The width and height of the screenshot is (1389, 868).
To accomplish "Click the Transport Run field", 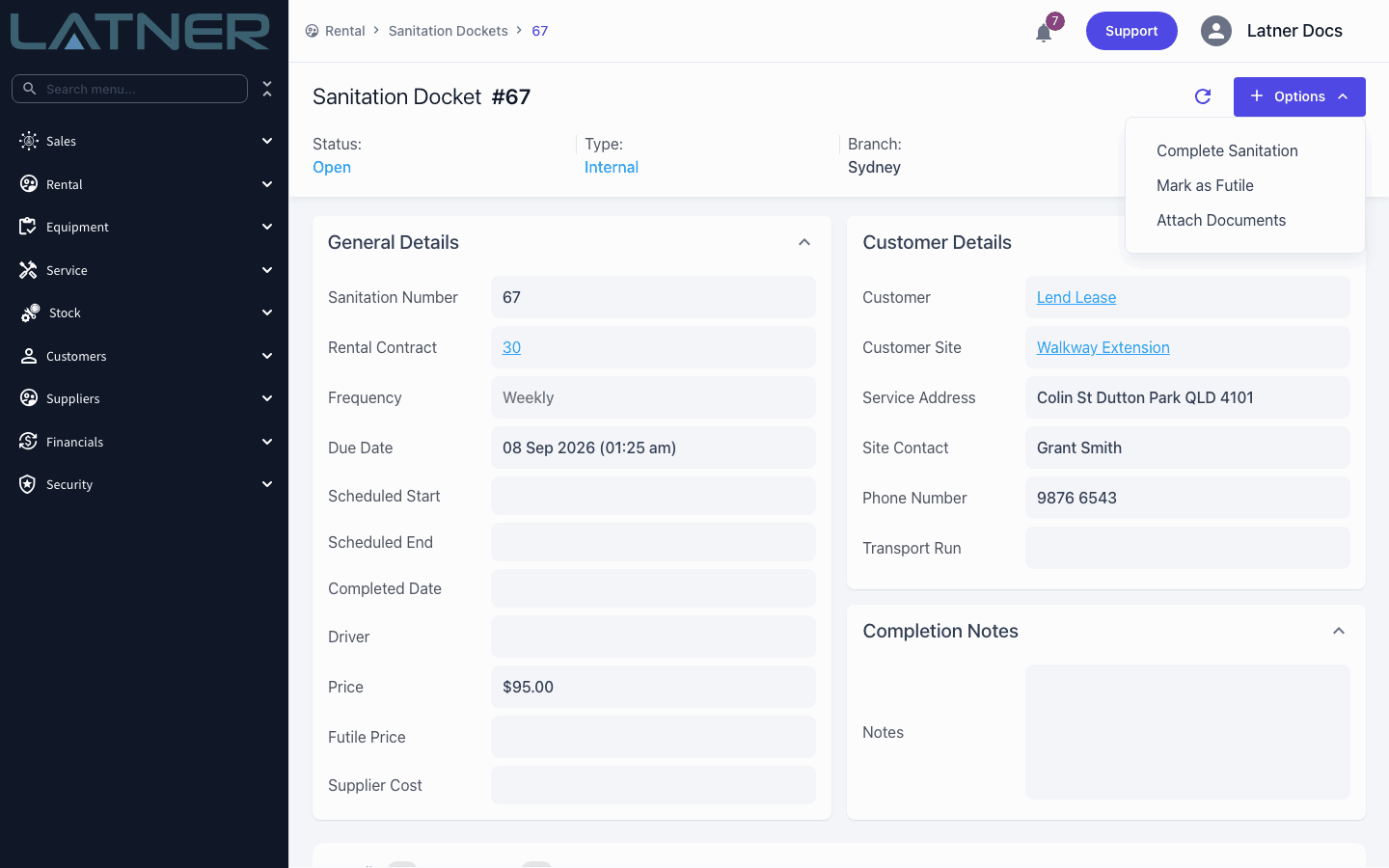I will [x=1187, y=548].
